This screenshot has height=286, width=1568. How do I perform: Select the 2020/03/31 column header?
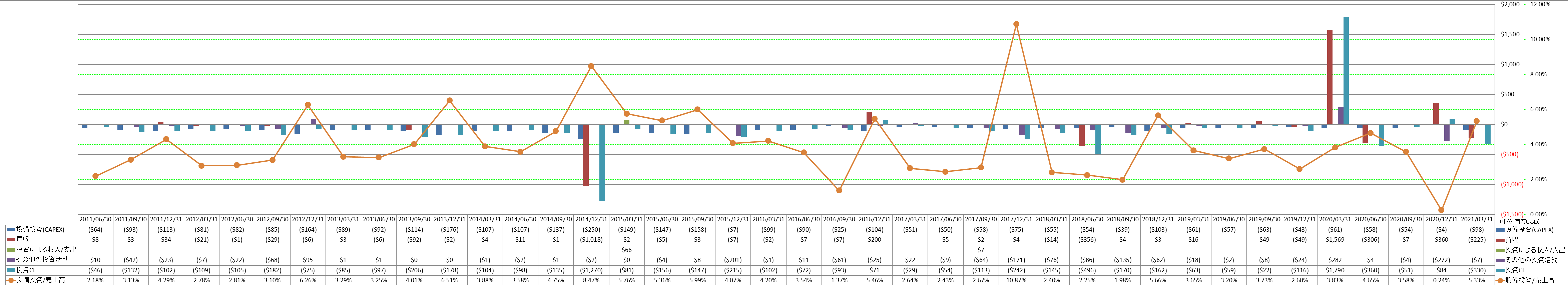point(1335,220)
